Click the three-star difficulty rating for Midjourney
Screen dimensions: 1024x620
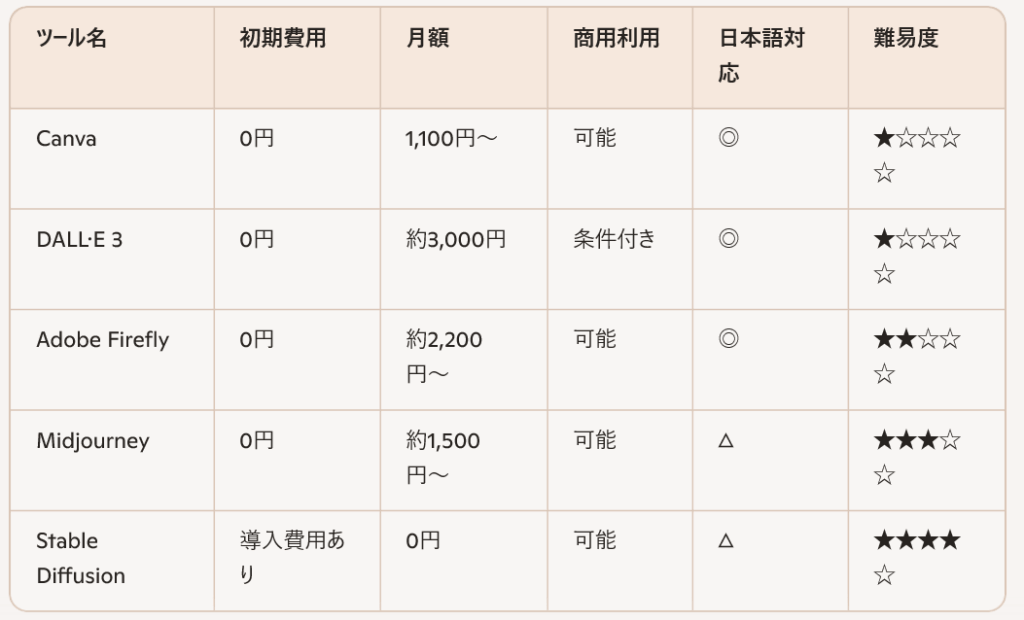(x=916, y=457)
